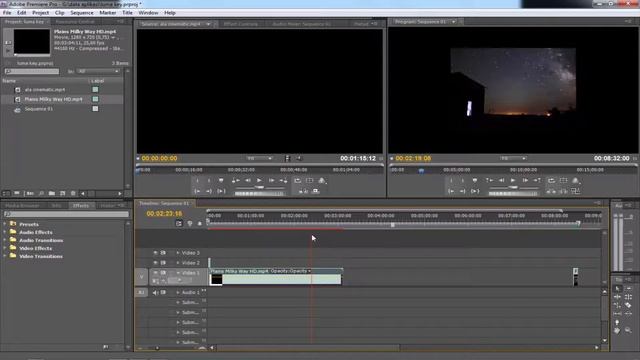Switch Project panel to list view

[7, 193]
